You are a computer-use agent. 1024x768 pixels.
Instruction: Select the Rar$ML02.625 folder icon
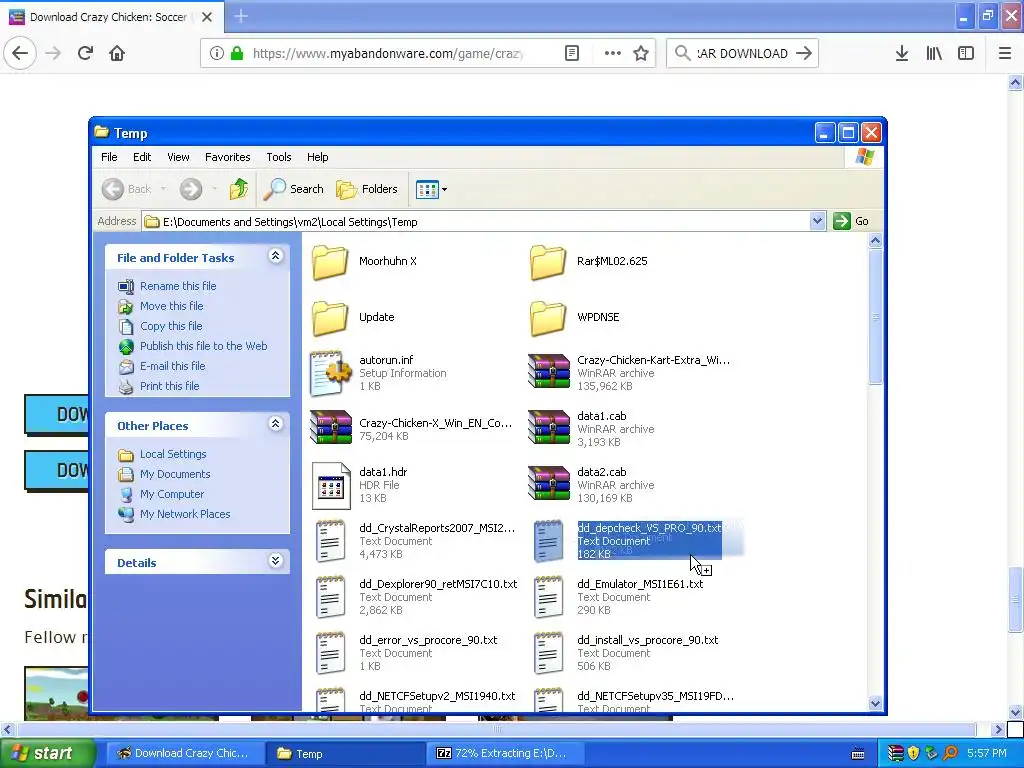[x=548, y=262]
